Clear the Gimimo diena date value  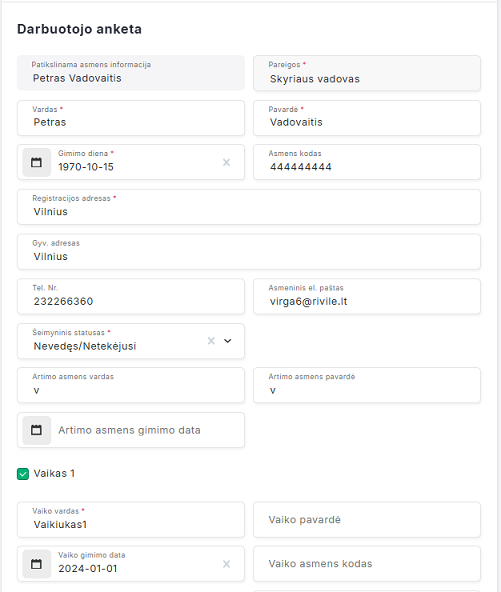coord(227,162)
